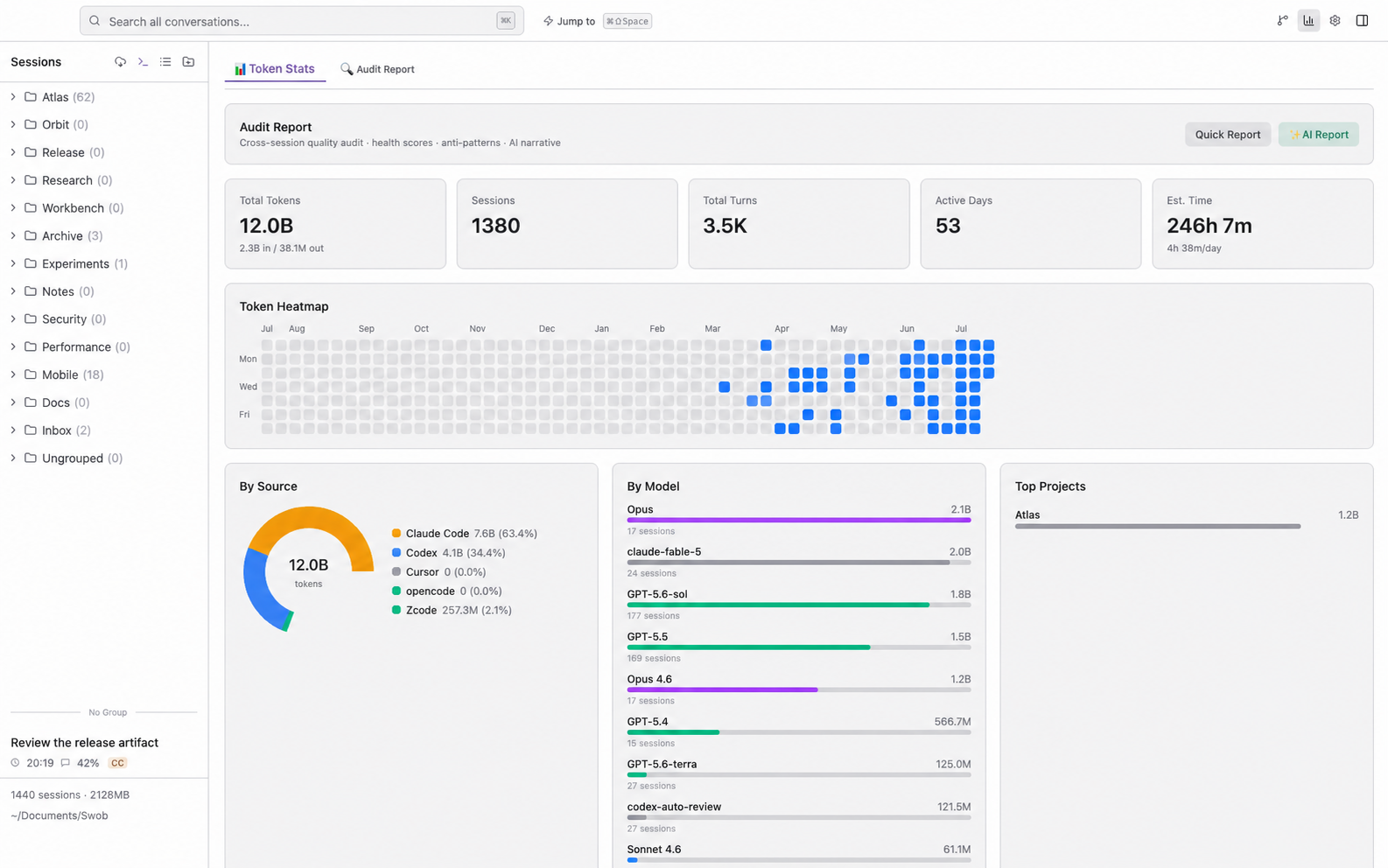Open the git branch icon in the top bar
Viewport: 1388px width, 868px height.
click(x=1282, y=21)
